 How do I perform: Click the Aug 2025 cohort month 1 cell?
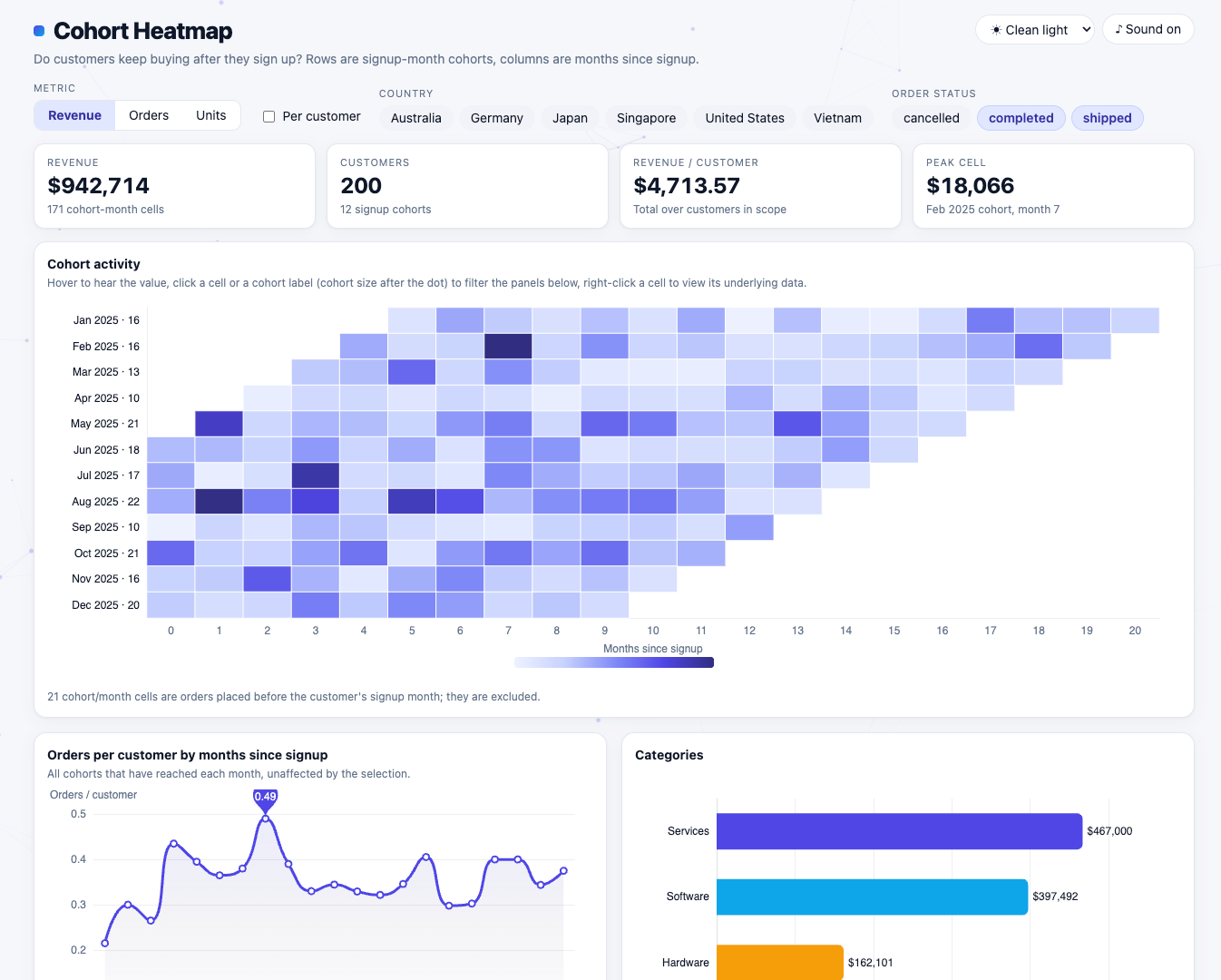click(x=219, y=502)
